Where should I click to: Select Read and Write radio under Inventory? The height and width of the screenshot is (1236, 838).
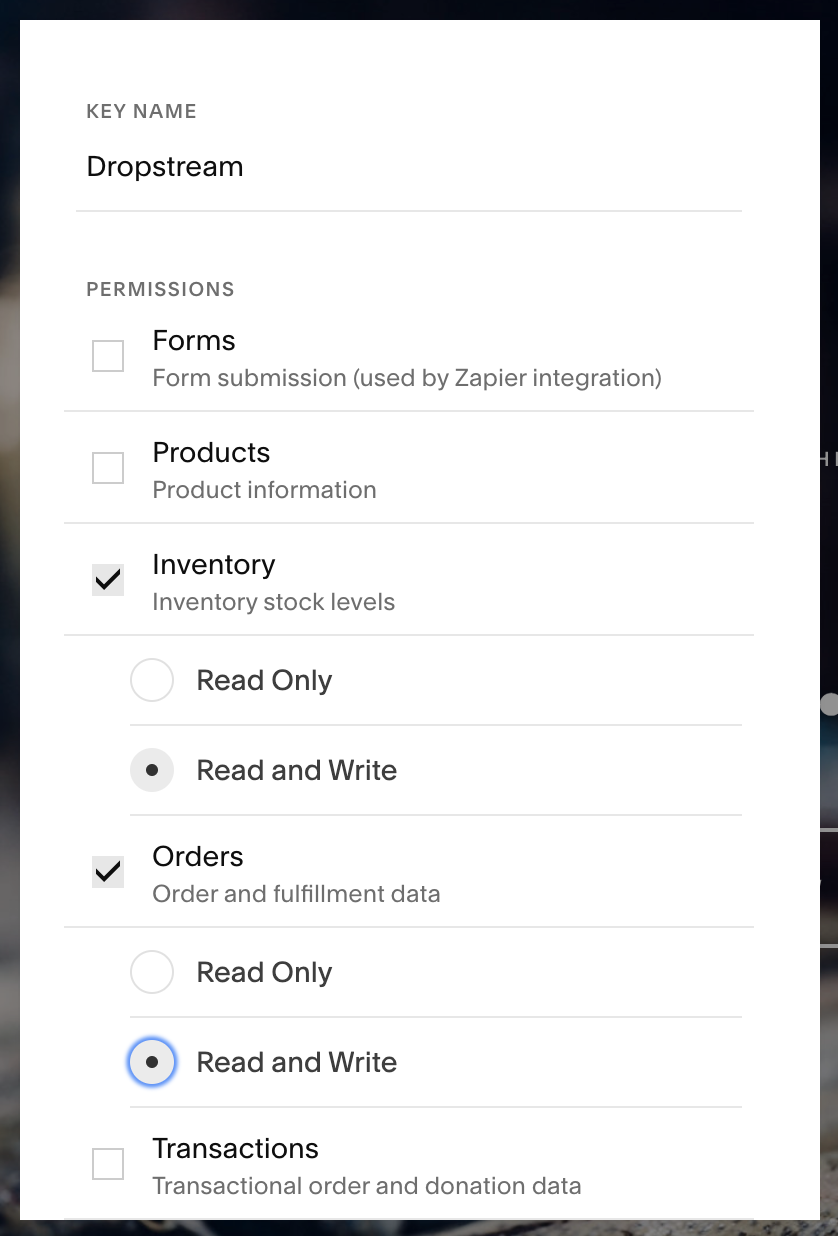click(152, 770)
